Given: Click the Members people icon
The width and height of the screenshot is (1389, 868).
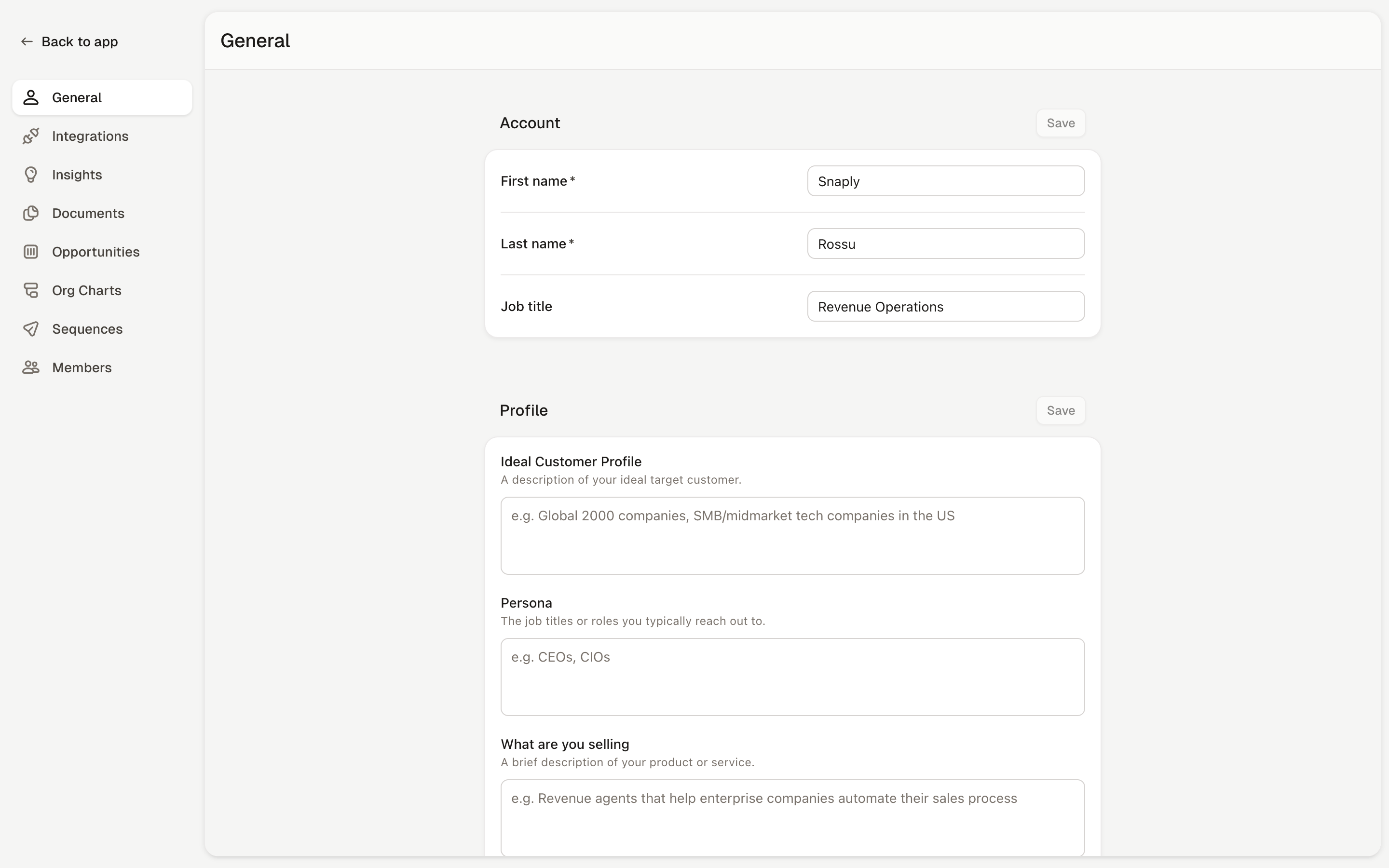Looking at the screenshot, I should click(x=31, y=367).
